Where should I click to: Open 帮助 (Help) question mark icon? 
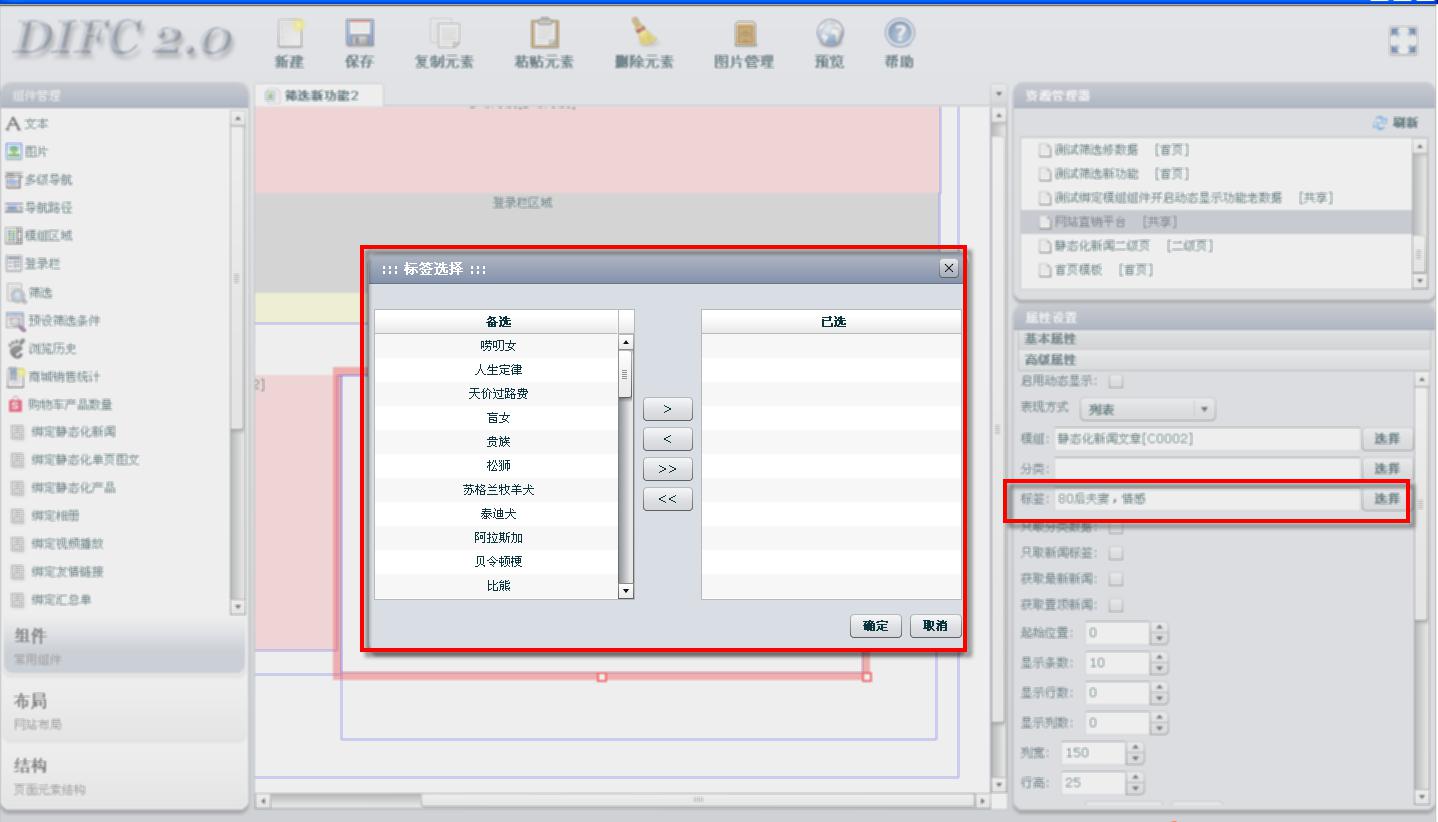(899, 36)
